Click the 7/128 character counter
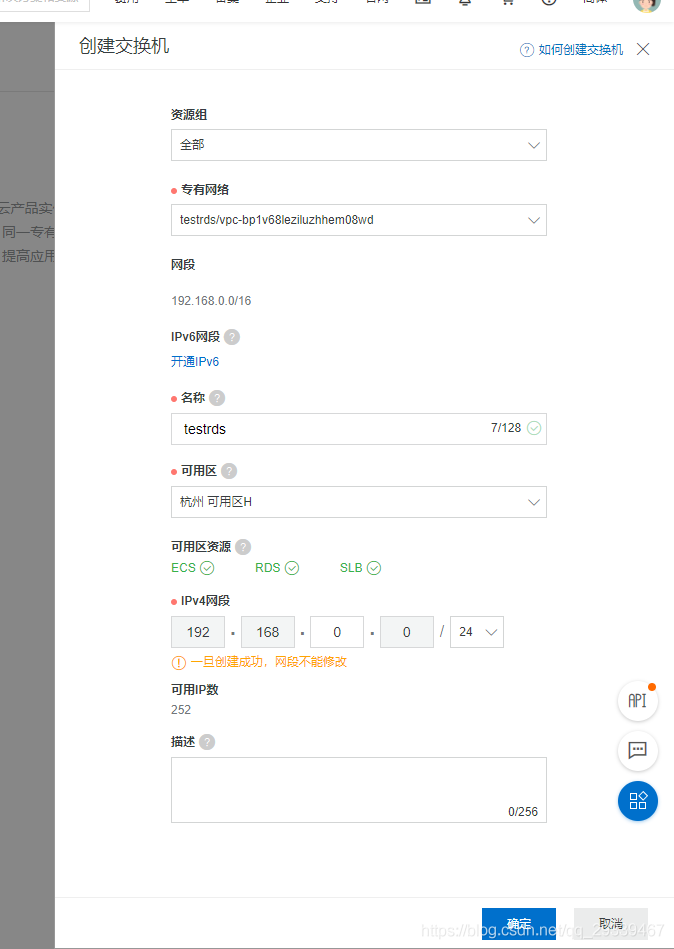This screenshot has height=949, width=674. coord(506,428)
